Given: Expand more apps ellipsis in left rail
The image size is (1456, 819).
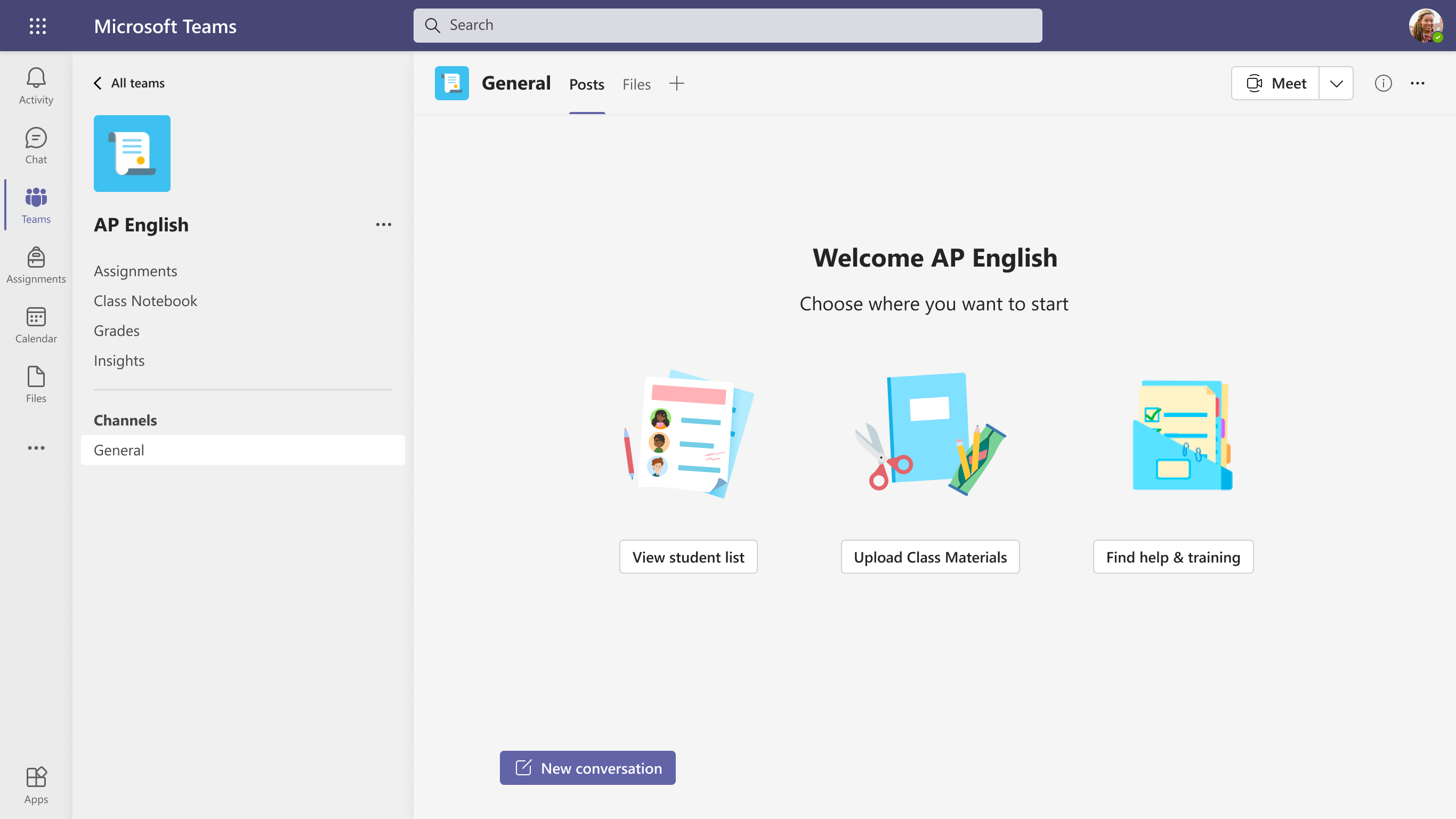Looking at the screenshot, I should click(36, 448).
